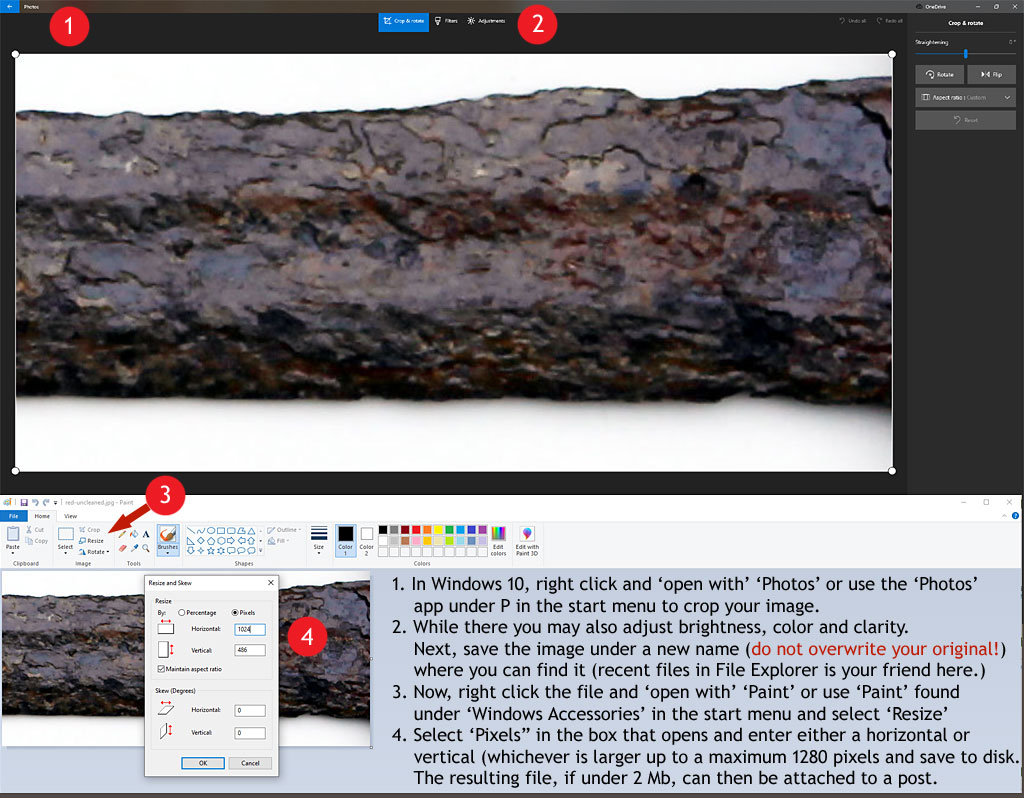The image size is (1024, 798).
Task: Select the Color 1 box
Action: pos(345,540)
